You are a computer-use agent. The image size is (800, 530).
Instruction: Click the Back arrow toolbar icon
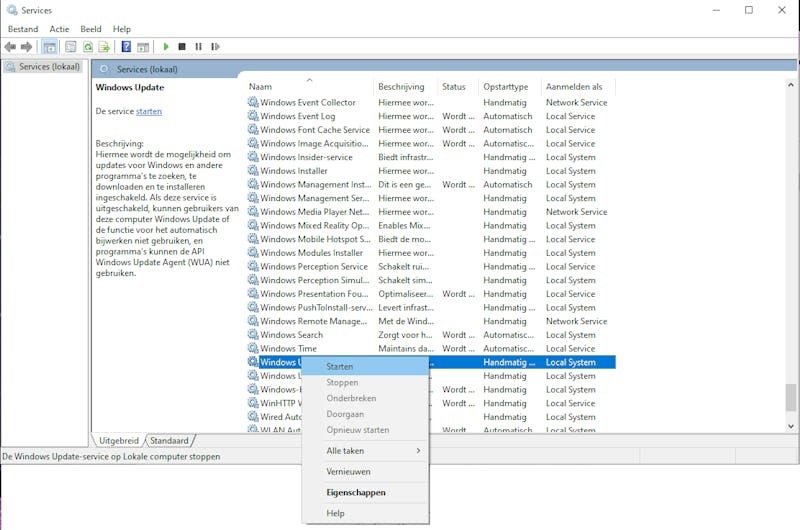pyautogui.click(x=10, y=47)
